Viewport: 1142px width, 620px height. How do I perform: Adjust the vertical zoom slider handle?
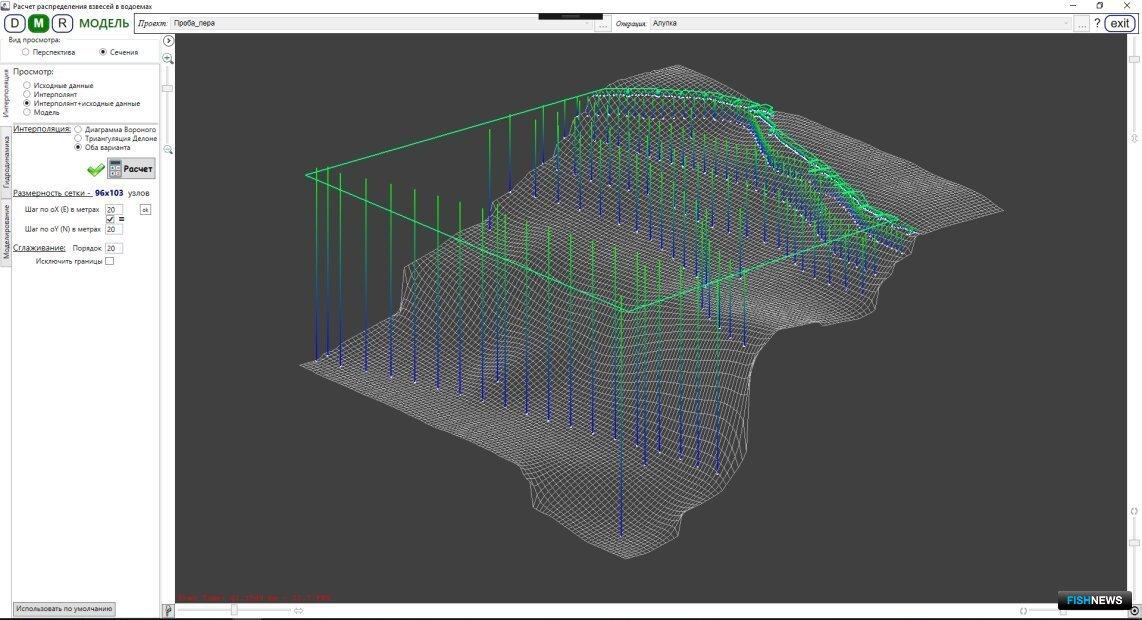168,88
